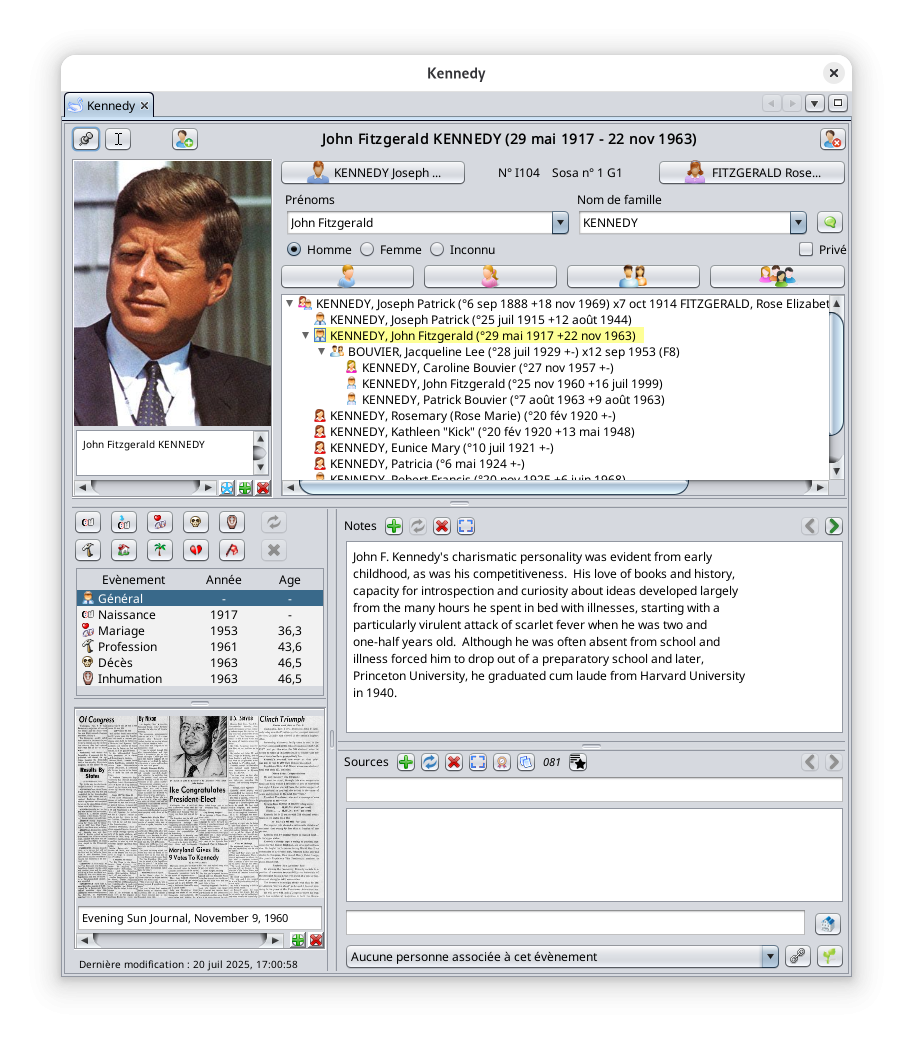
Task: Click the add individual icon in top toolbar
Action: 184,139
